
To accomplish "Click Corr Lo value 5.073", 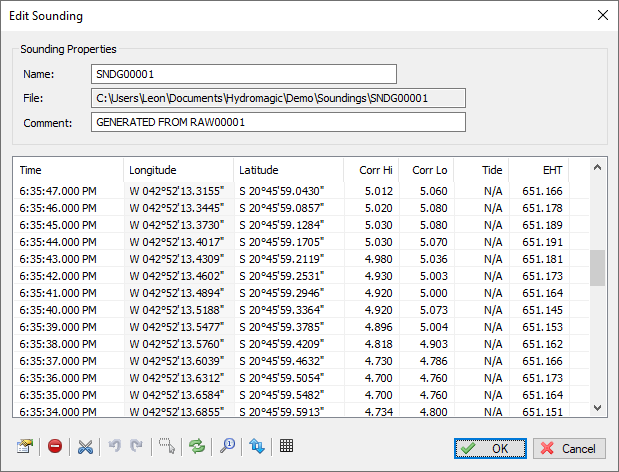I will 433,310.
